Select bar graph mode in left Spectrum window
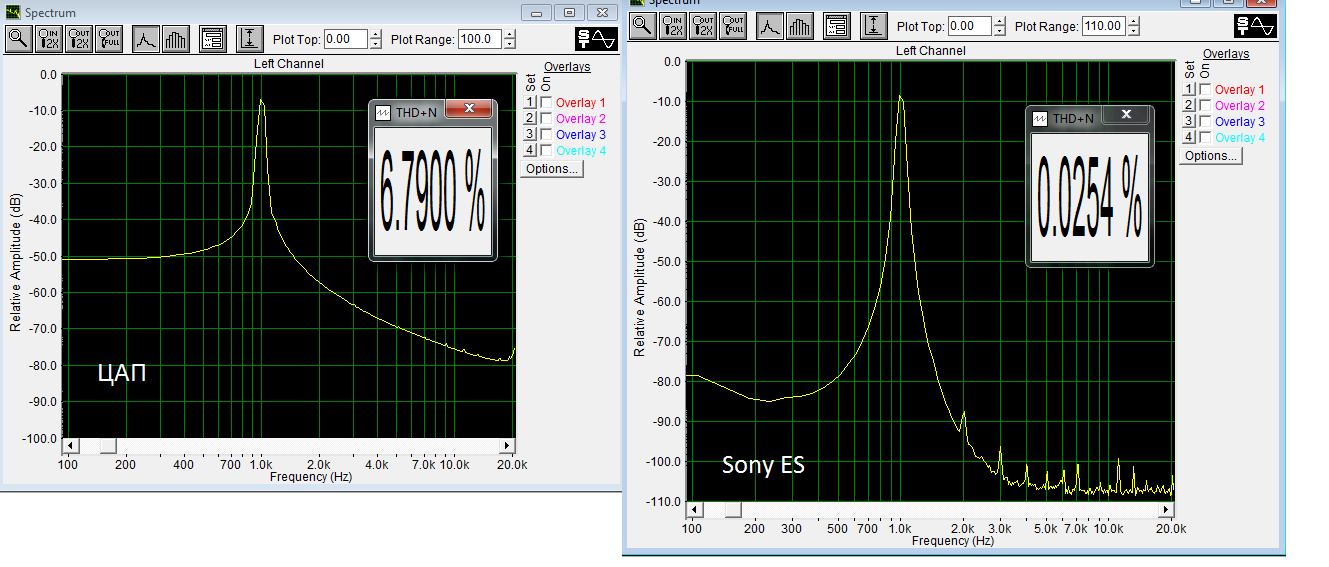This screenshot has width=1329, height=567. 175,39
